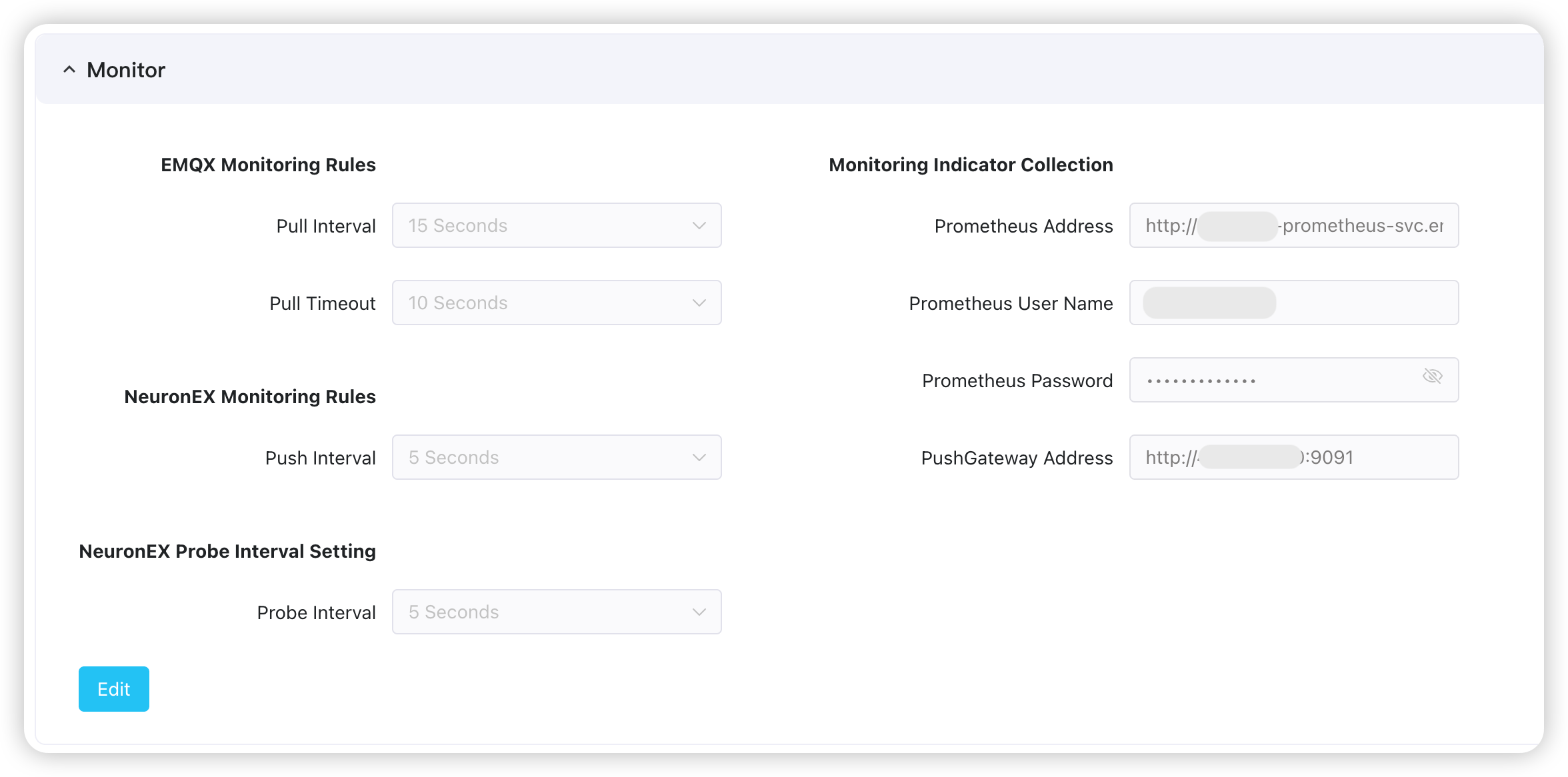Click the Push Interval chevron arrow
1568x777 pixels.
pyautogui.click(x=699, y=458)
